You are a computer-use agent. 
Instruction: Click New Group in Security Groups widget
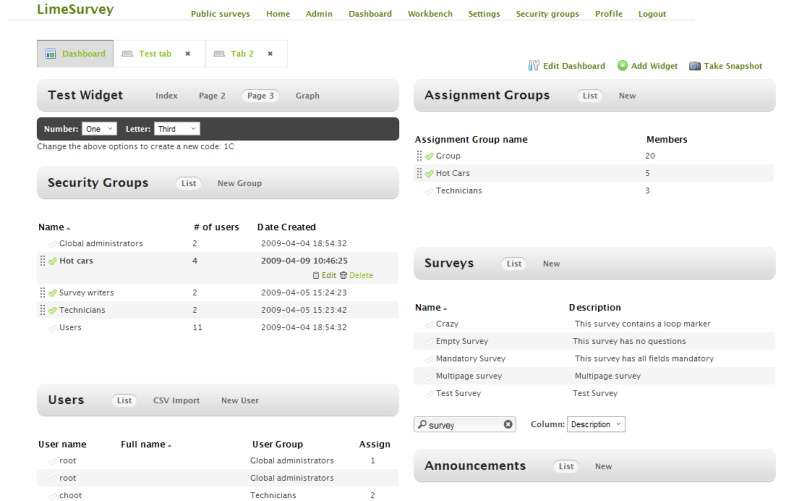point(239,183)
